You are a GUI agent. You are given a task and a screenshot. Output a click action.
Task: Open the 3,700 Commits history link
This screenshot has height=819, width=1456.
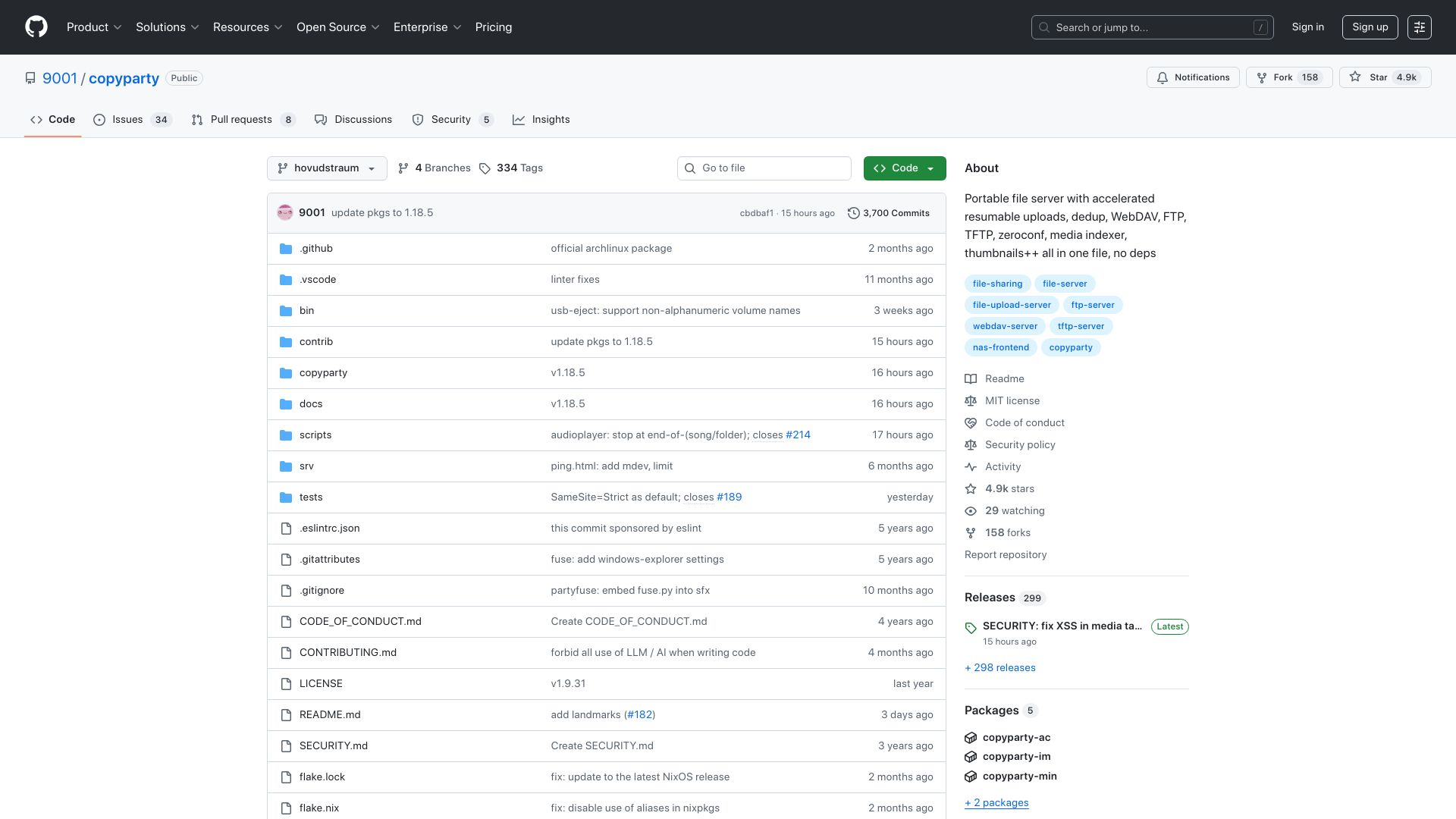pyautogui.click(x=889, y=213)
